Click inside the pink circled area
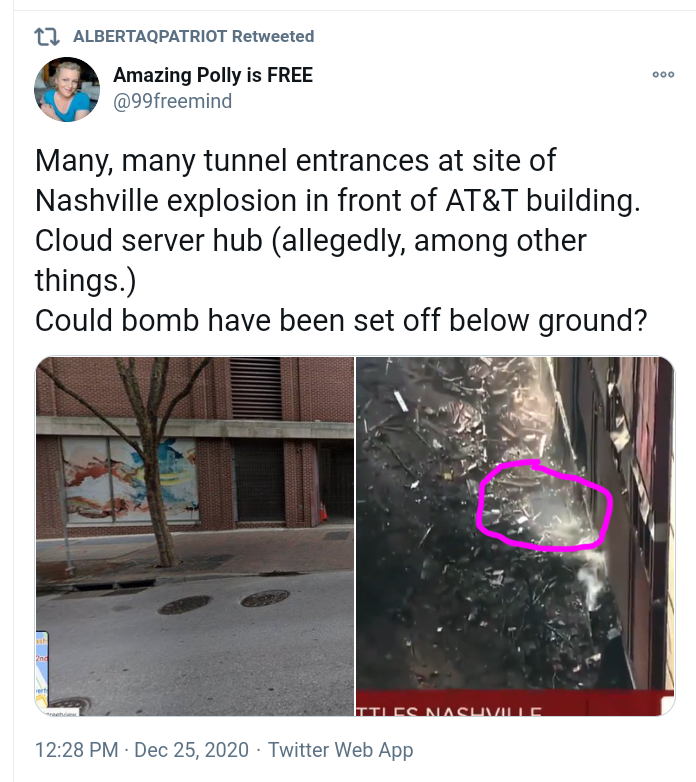This screenshot has height=782, width=696. click(543, 506)
